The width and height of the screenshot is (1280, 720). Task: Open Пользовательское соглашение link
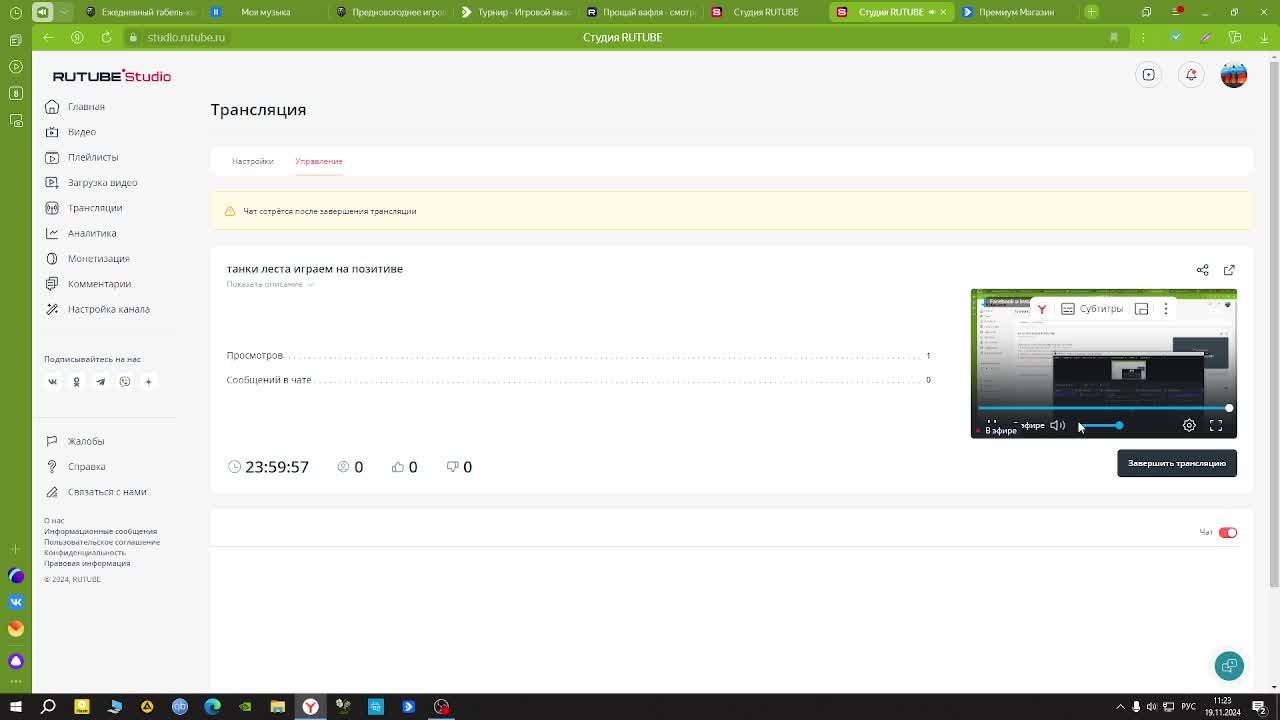point(102,542)
